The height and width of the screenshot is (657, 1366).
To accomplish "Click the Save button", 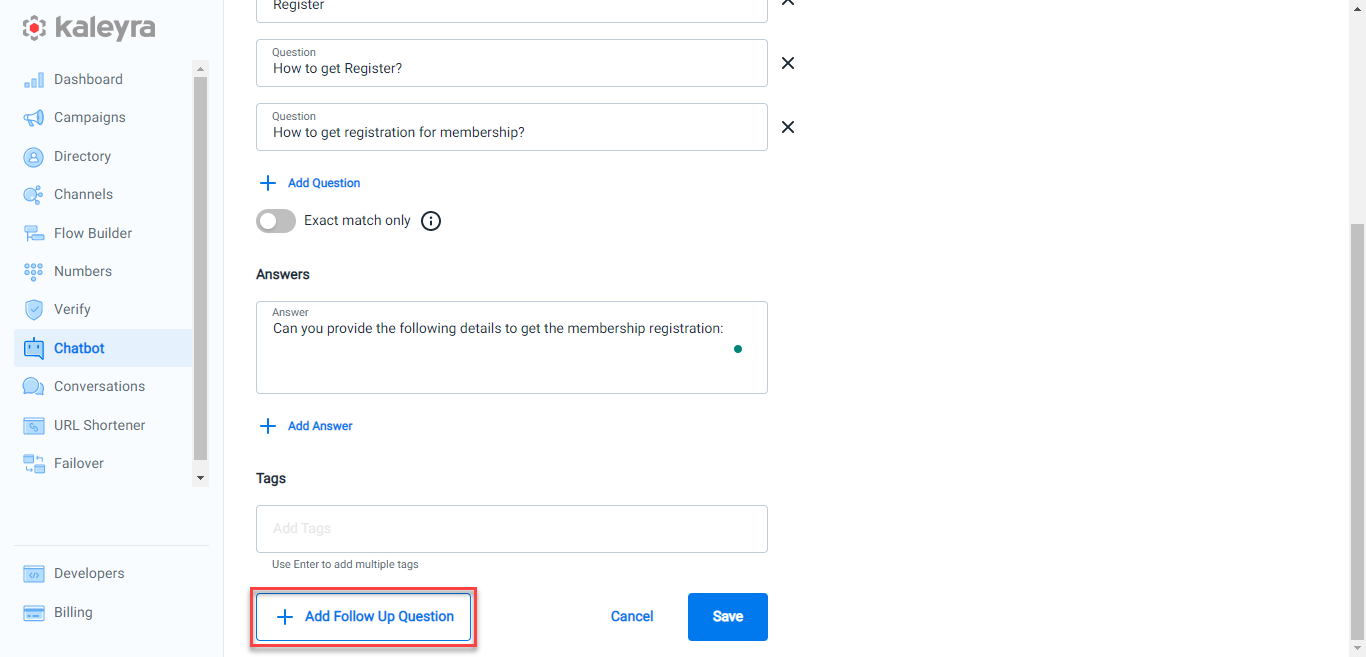I will [728, 617].
